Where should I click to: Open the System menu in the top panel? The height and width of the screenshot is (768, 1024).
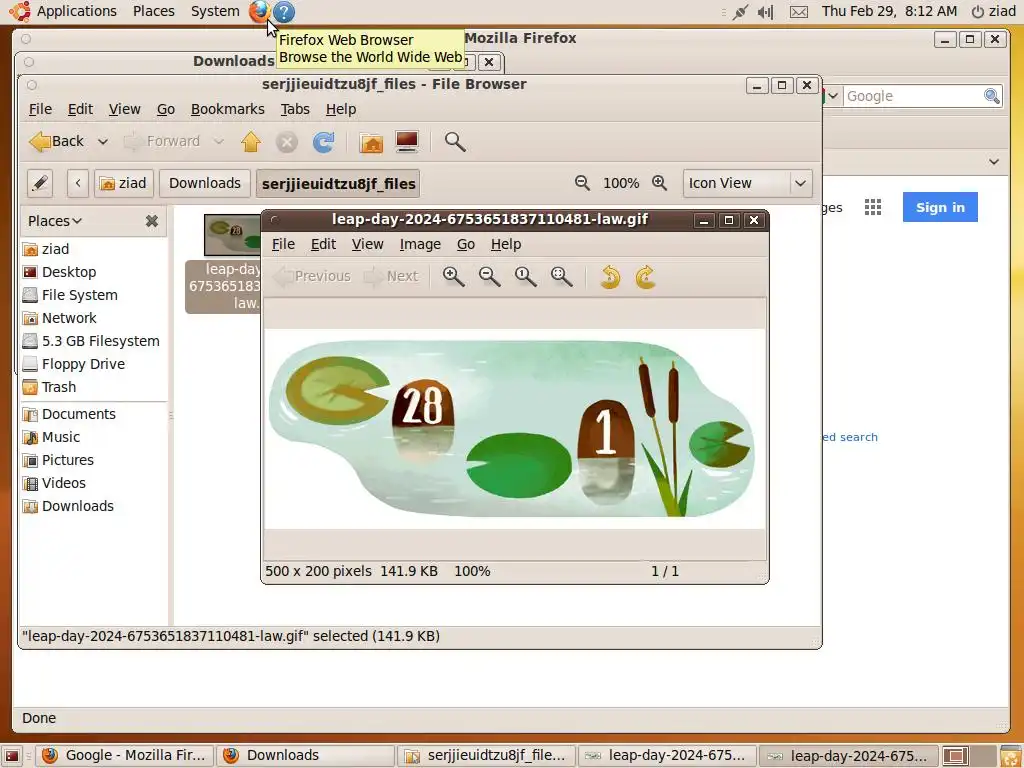(215, 11)
